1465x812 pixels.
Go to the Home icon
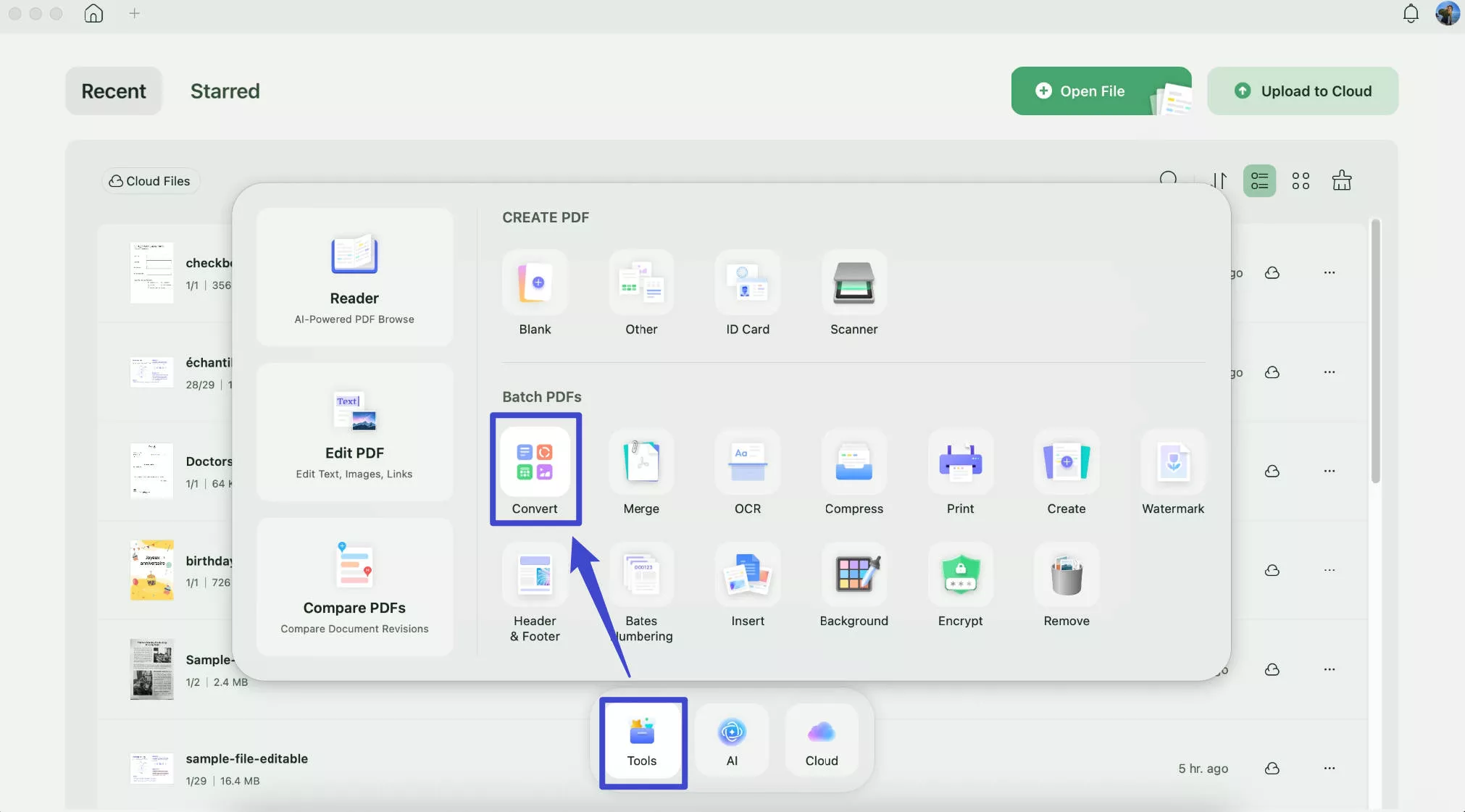[93, 13]
